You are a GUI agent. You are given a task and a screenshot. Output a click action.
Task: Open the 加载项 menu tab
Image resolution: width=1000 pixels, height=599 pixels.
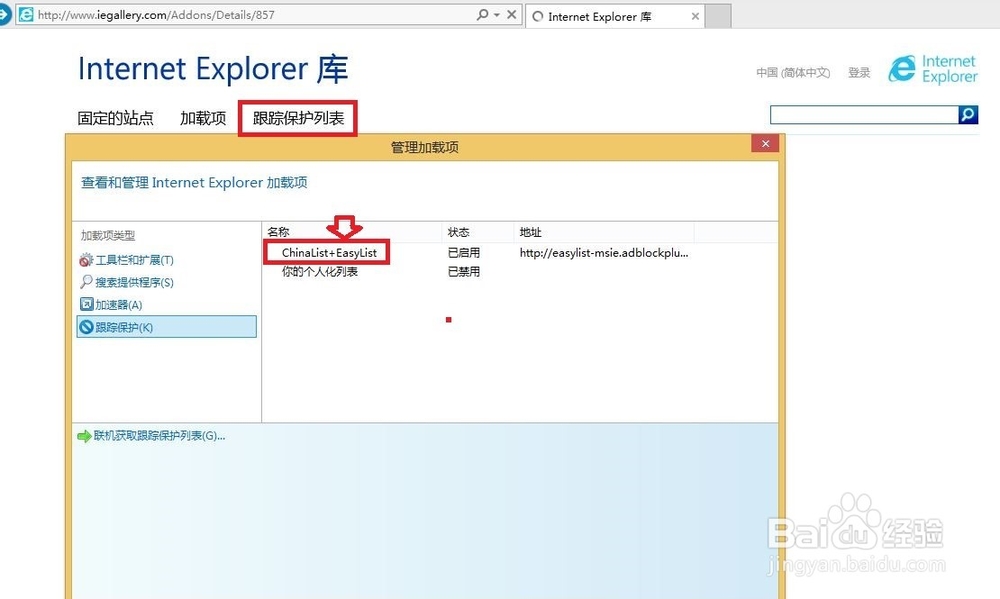tap(203, 118)
